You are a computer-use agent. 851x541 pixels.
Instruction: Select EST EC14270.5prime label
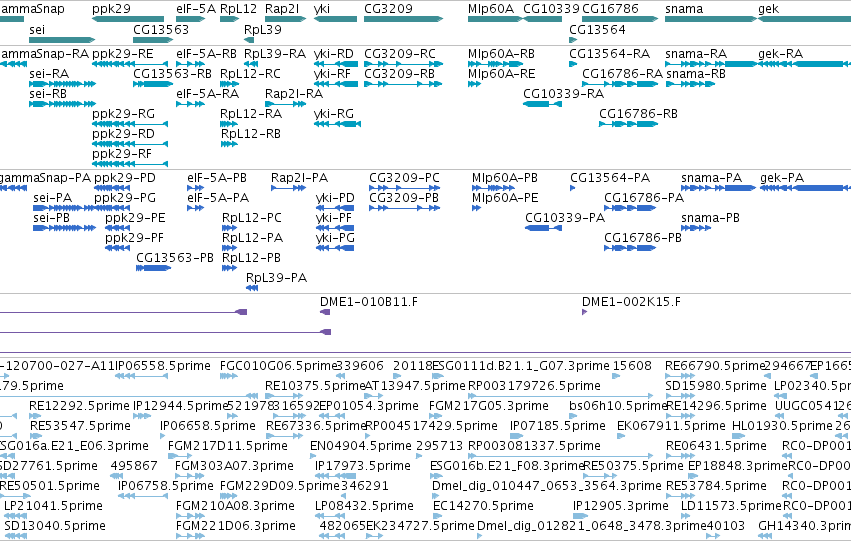click(484, 506)
